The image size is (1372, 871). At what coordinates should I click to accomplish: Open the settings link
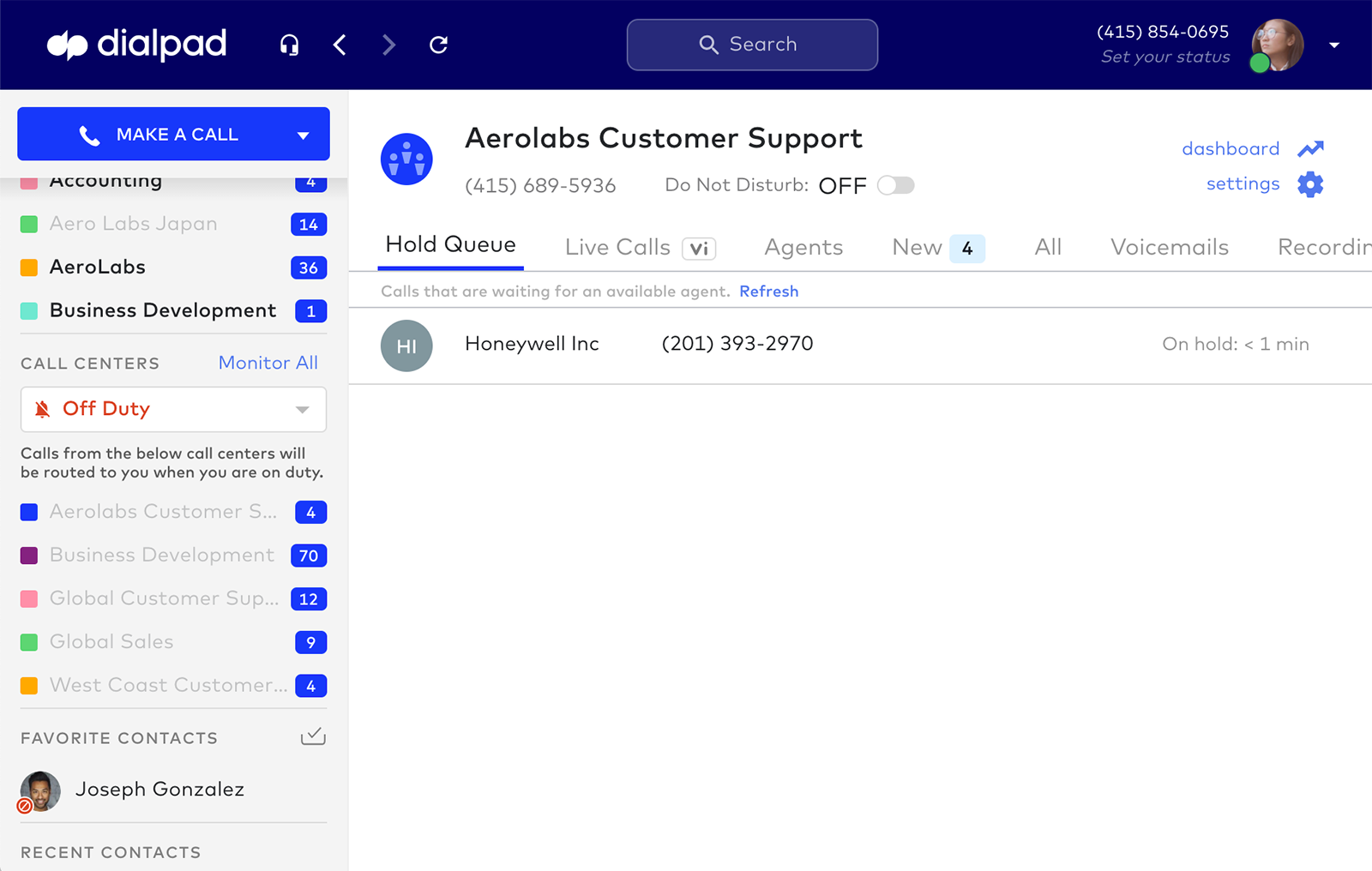click(1243, 183)
